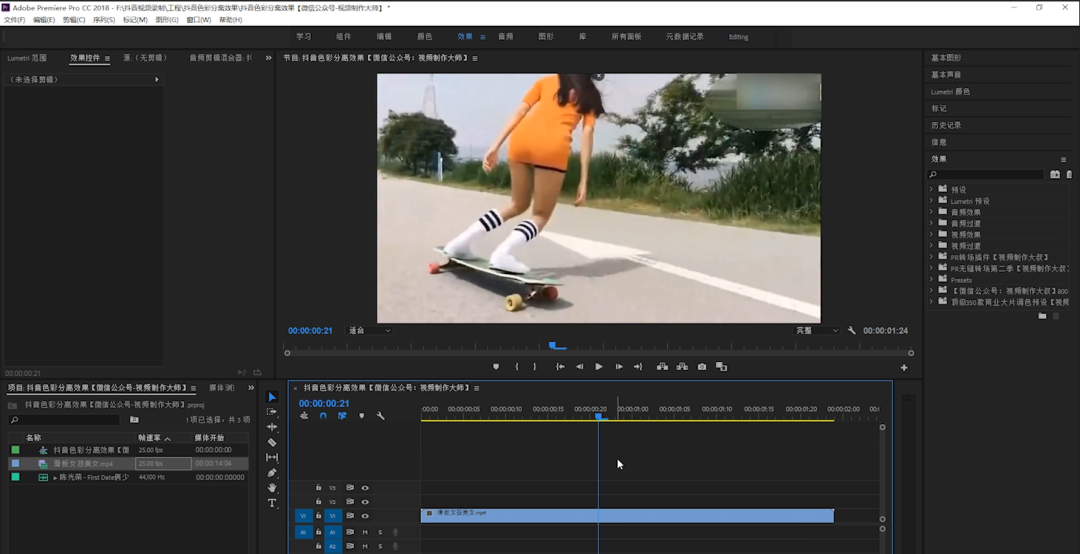Image resolution: width=1080 pixels, height=554 pixels.
Task: Open program monitor wrench settings
Action: coord(851,331)
